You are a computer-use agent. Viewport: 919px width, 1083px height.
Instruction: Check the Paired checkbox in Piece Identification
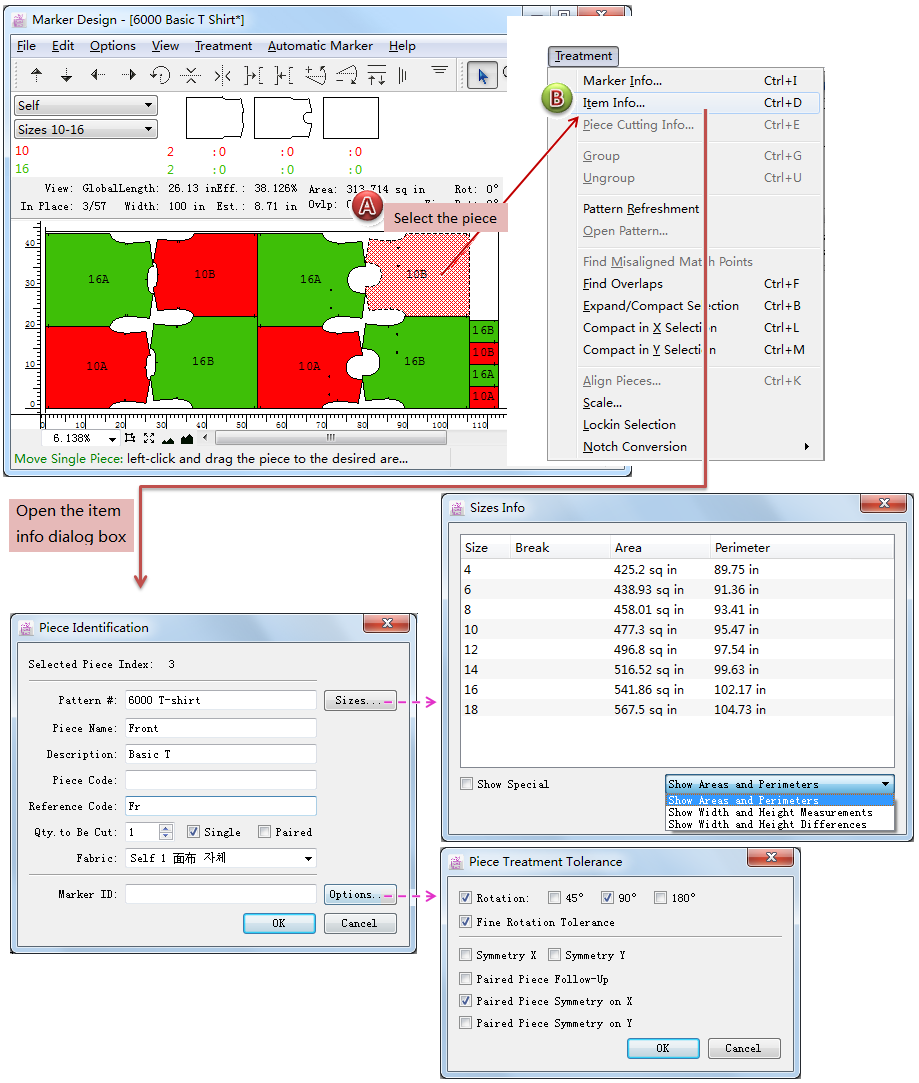tap(264, 832)
